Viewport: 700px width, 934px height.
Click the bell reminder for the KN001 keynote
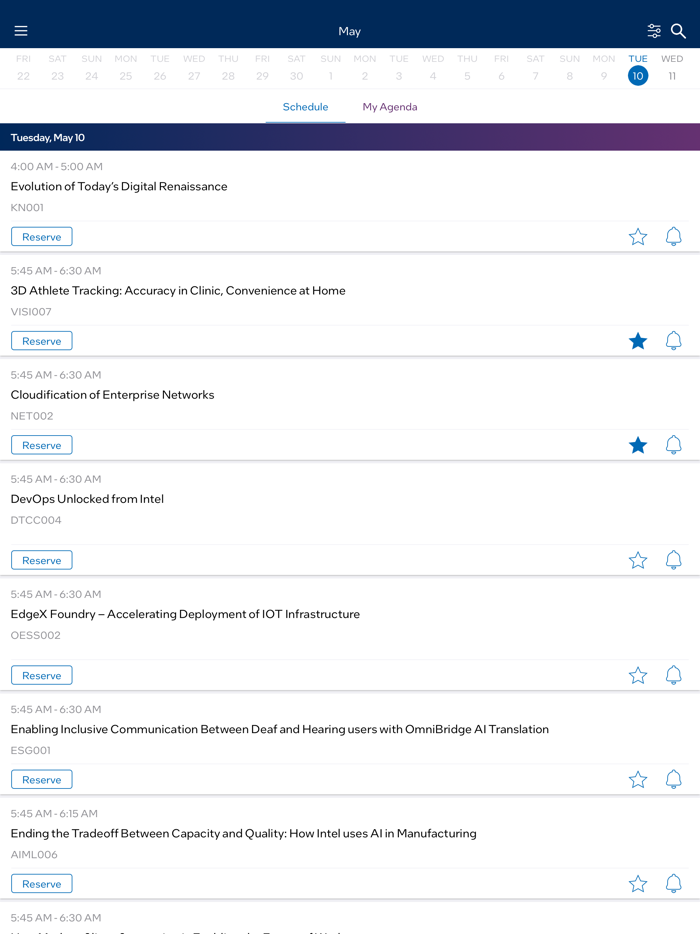point(673,236)
